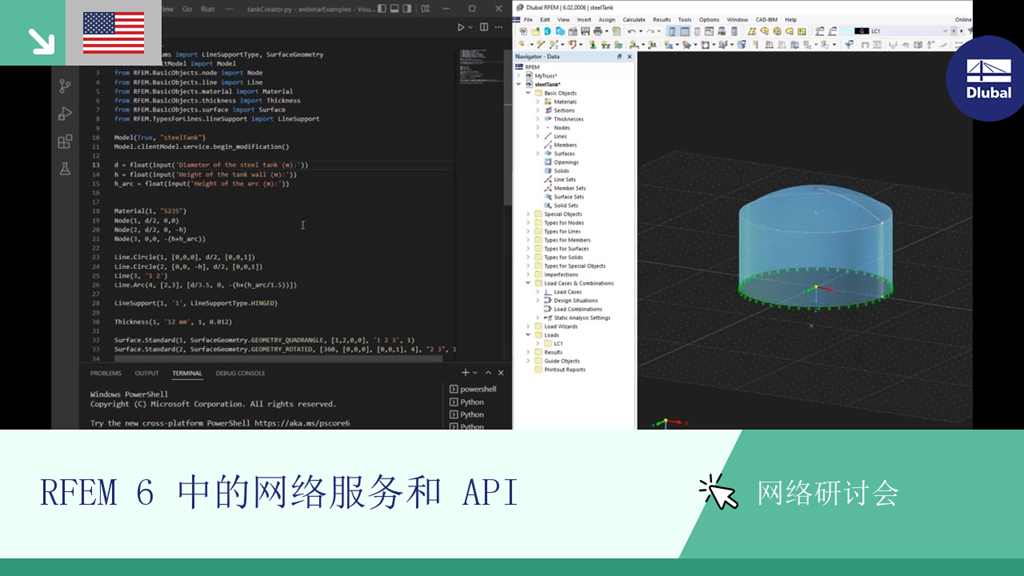
Task: Open a new model via RFEM New icon
Action: point(522,31)
